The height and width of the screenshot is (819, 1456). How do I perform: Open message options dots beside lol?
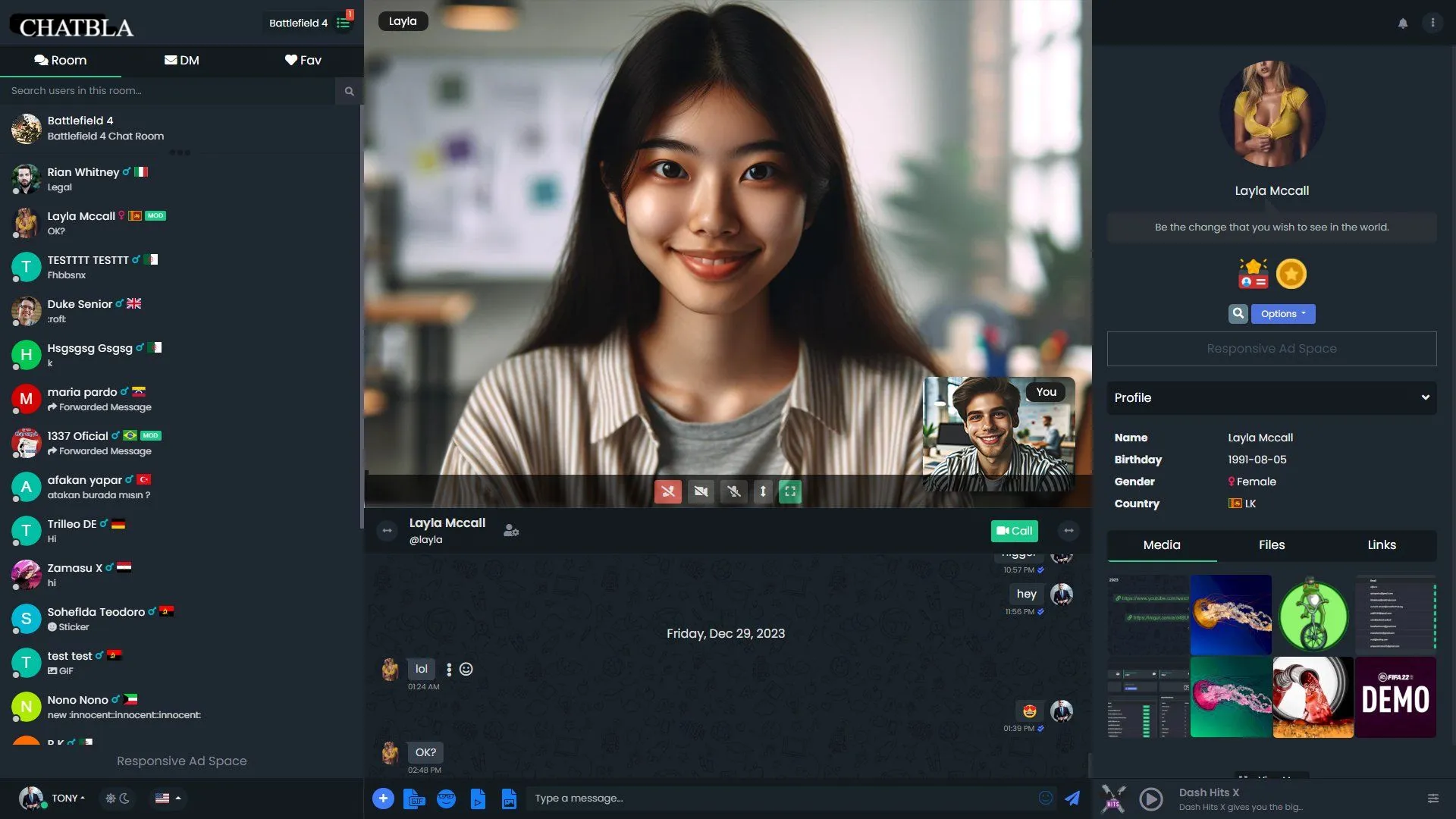(x=449, y=670)
